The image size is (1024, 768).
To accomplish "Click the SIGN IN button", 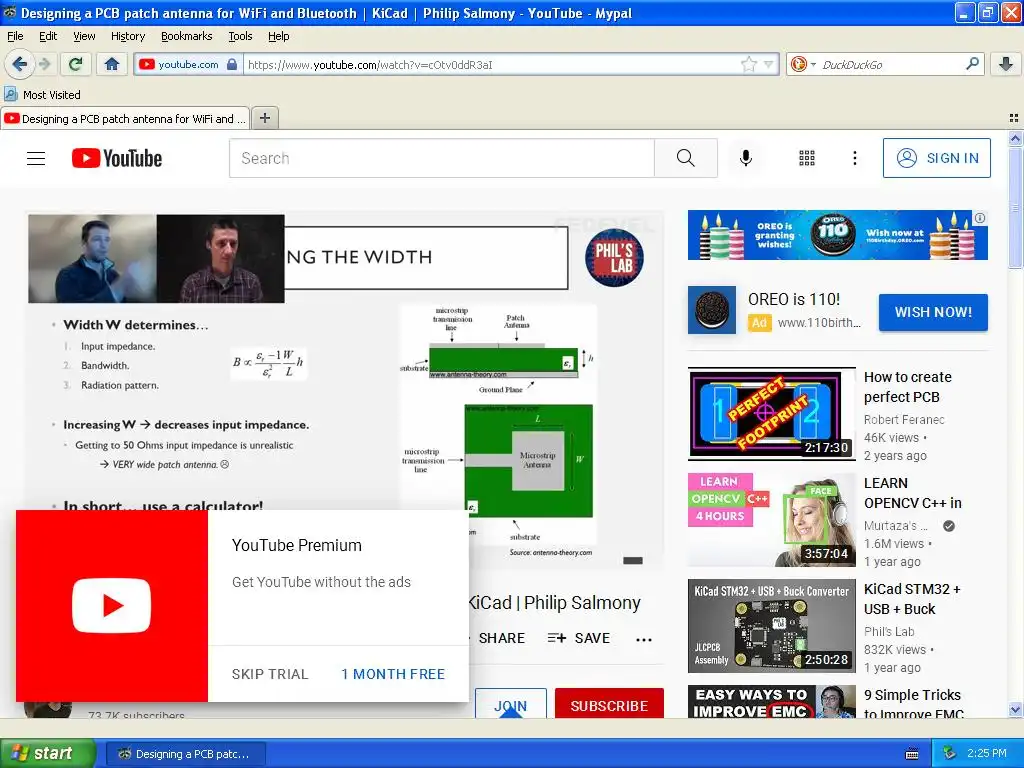I will tap(936, 158).
